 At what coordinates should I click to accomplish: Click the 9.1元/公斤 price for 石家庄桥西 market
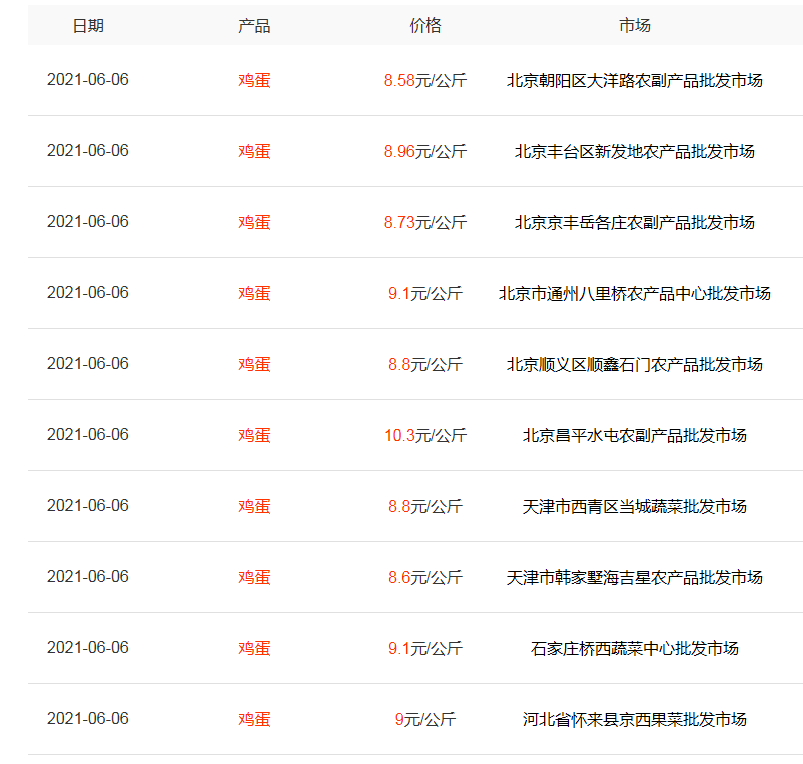coord(425,648)
